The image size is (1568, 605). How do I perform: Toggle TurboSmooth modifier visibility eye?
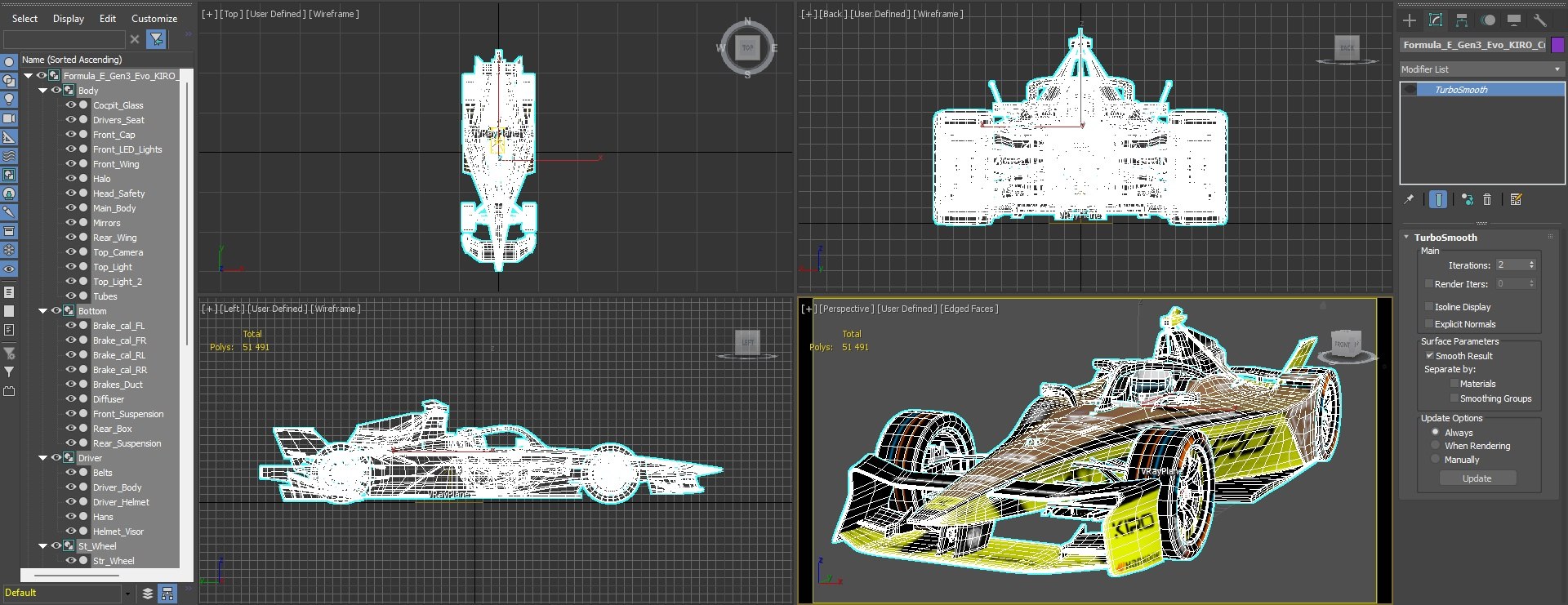click(x=1410, y=90)
